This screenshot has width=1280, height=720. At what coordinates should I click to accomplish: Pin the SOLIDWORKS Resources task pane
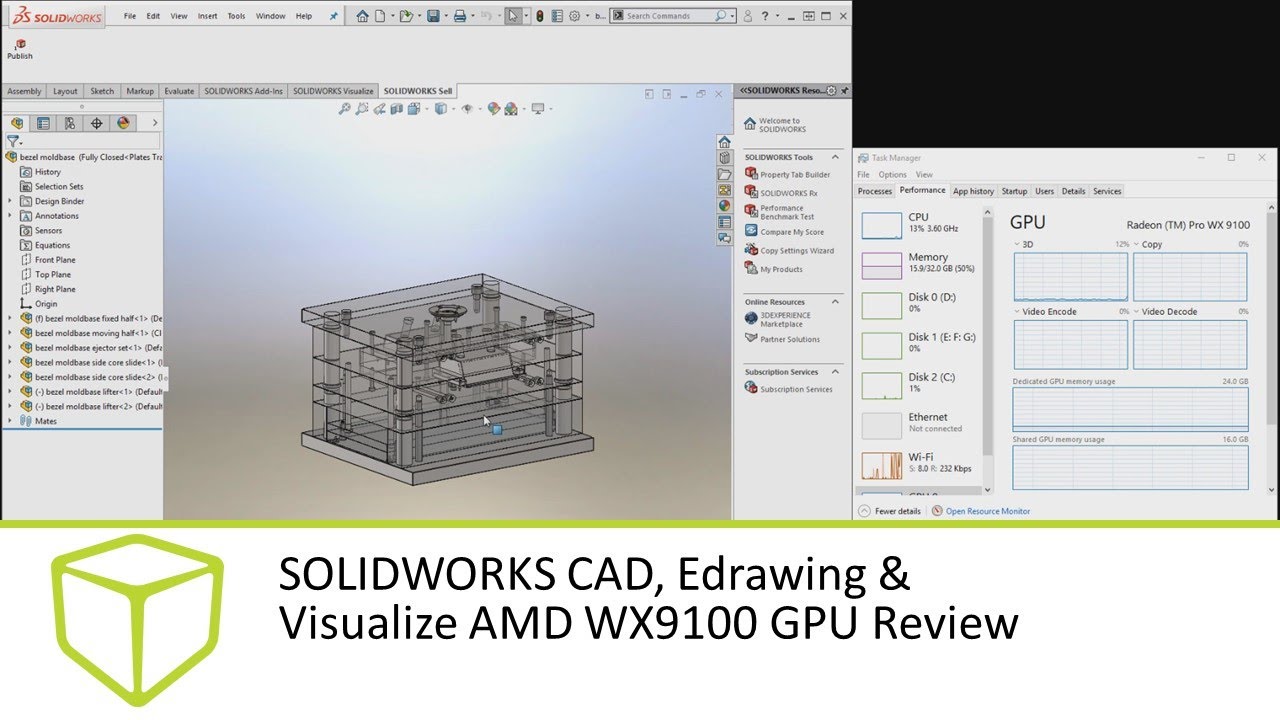coord(845,90)
